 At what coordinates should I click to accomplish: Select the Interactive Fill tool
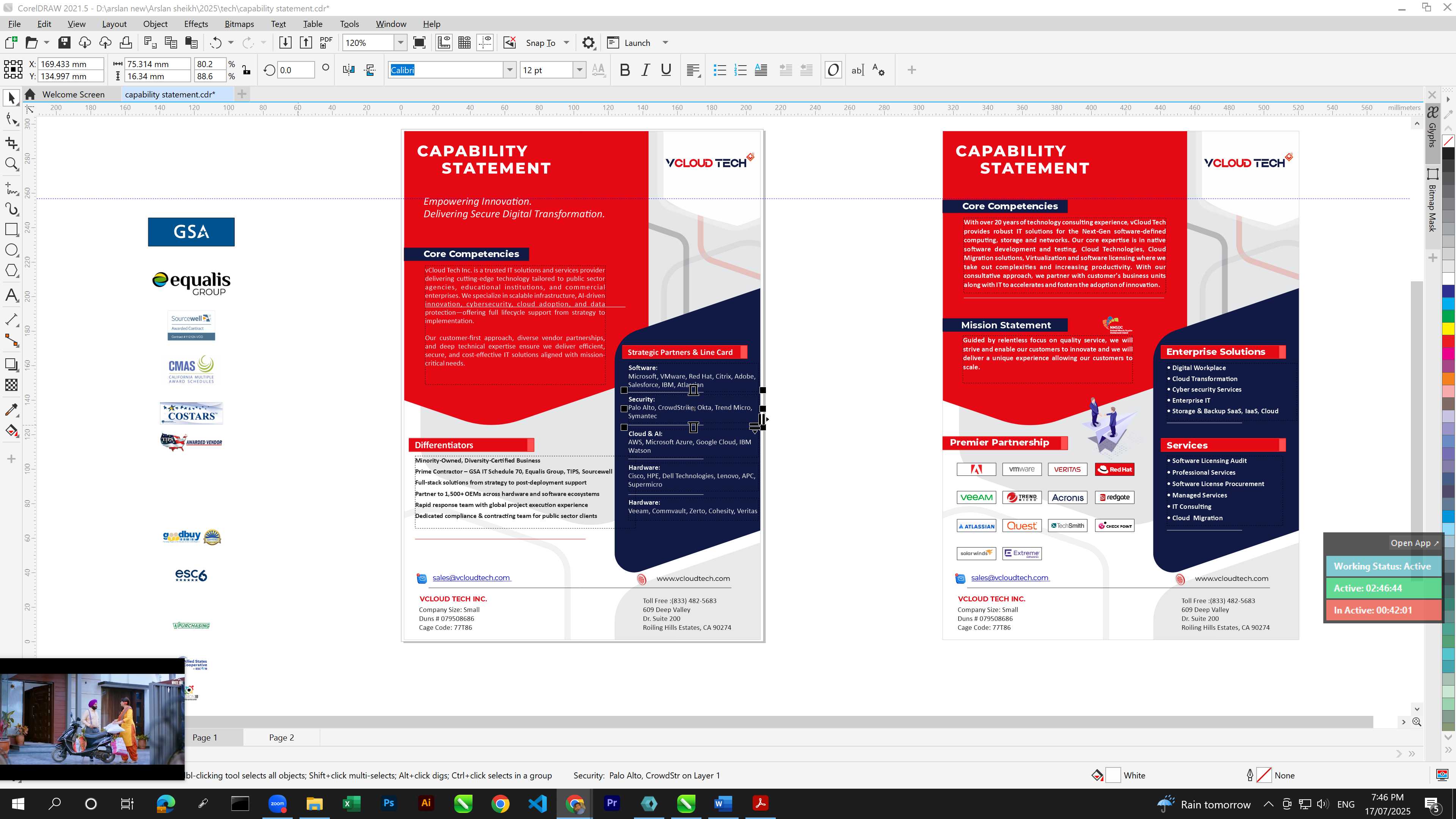(11, 431)
